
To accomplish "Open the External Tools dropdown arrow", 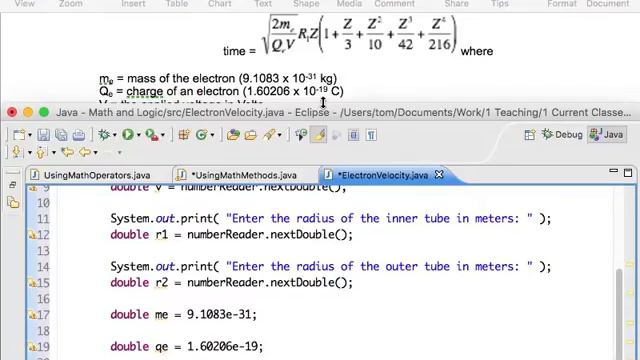I will pos(162,135).
